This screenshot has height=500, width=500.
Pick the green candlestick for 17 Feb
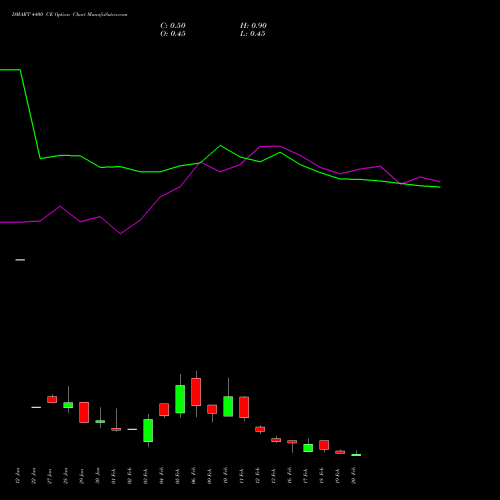pyautogui.click(x=308, y=448)
